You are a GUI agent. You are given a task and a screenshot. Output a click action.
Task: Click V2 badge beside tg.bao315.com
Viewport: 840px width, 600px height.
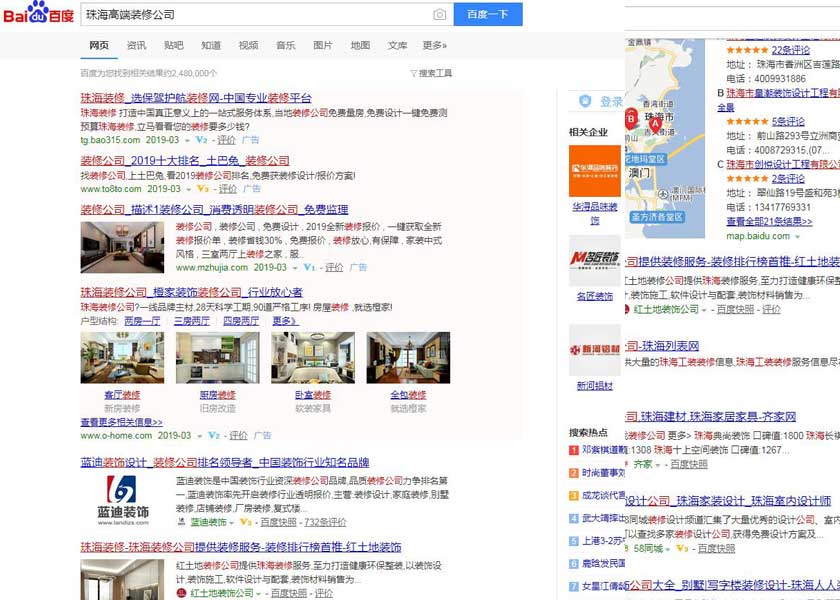pyautogui.click(x=201, y=140)
